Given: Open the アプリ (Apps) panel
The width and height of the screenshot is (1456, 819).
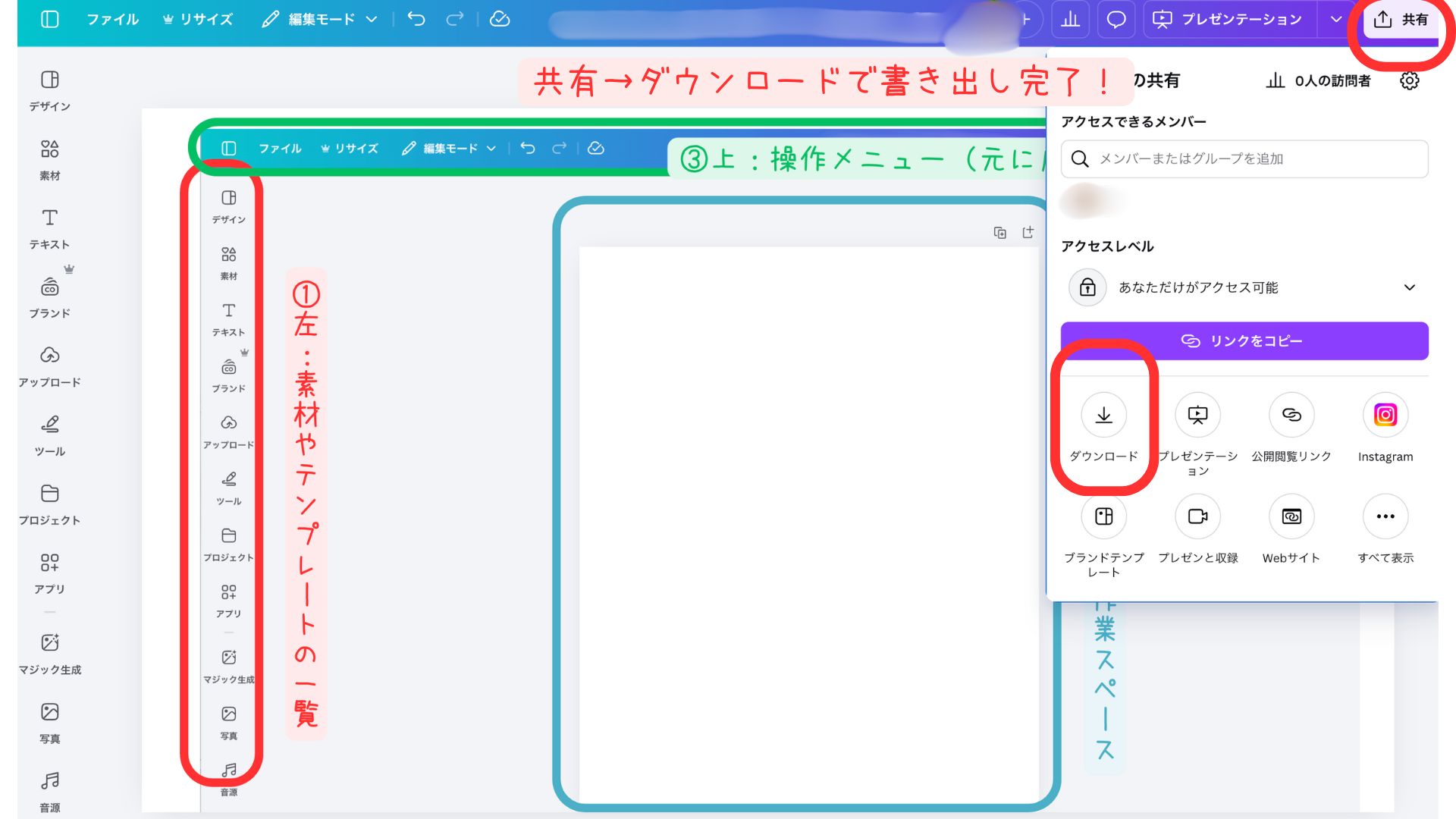Looking at the screenshot, I should pos(50,570).
